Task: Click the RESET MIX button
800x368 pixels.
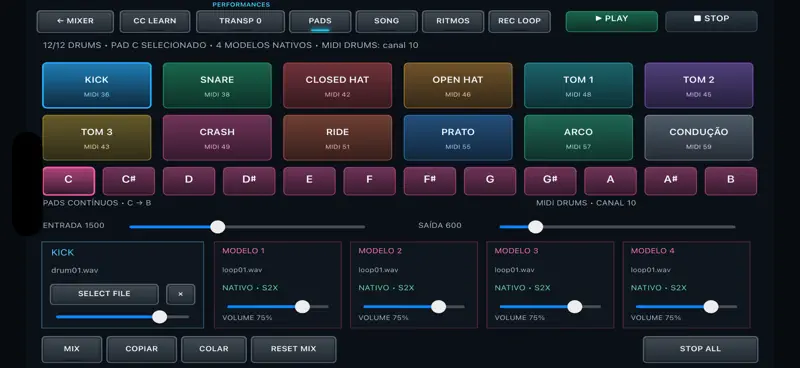Action: [x=293, y=349]
